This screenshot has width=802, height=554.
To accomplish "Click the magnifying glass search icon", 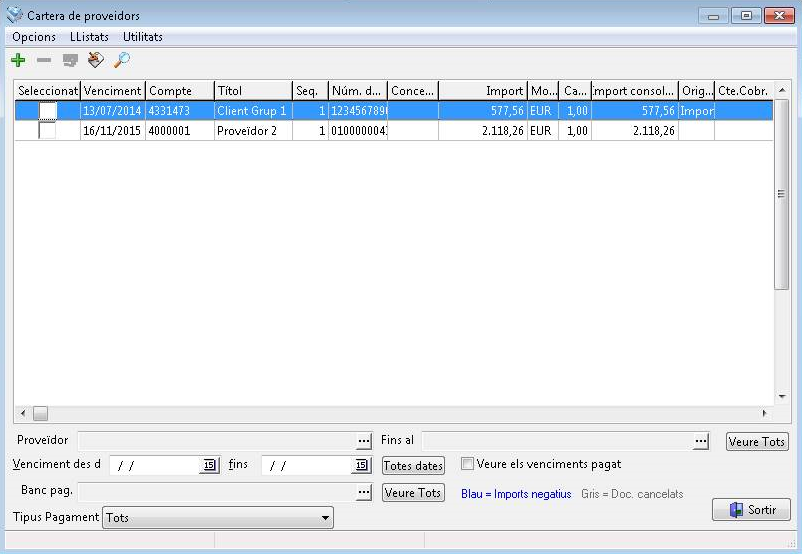I will [x=122, y=60].
